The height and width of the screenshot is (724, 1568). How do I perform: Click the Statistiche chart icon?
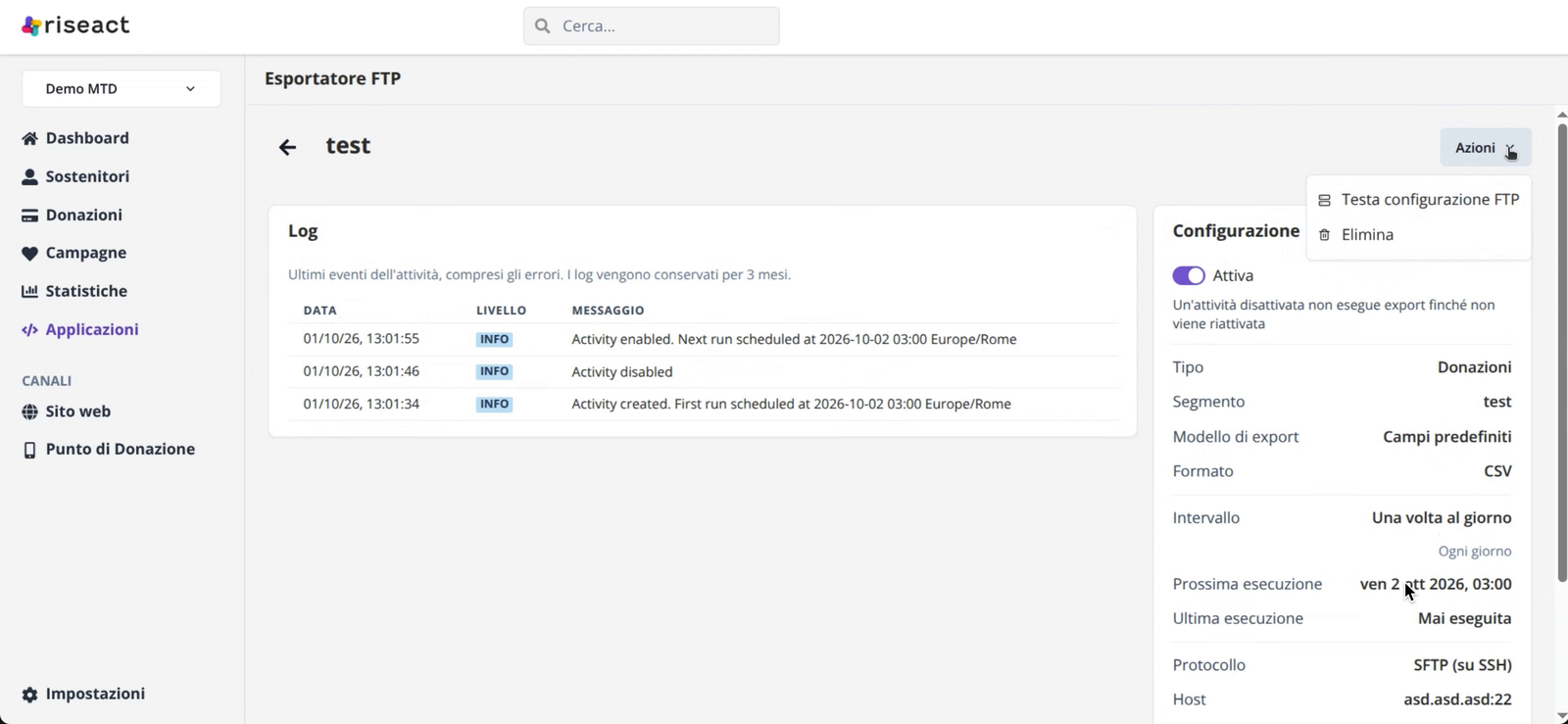click(x=29, y=291)
